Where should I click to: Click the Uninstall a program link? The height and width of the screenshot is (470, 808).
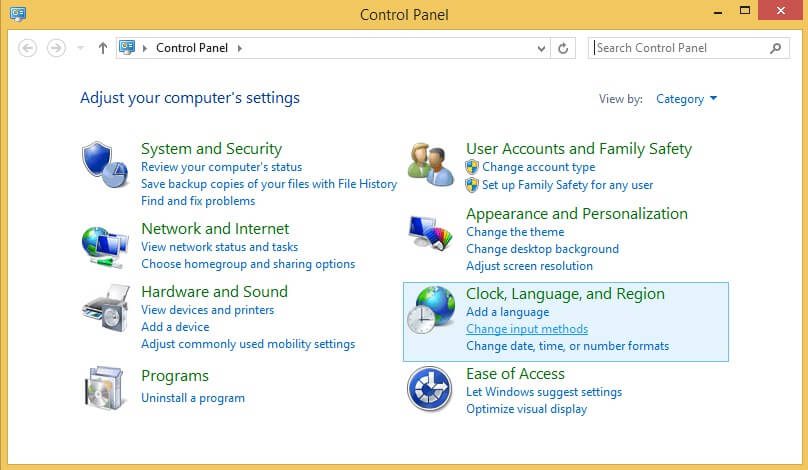tap(193, 398)
